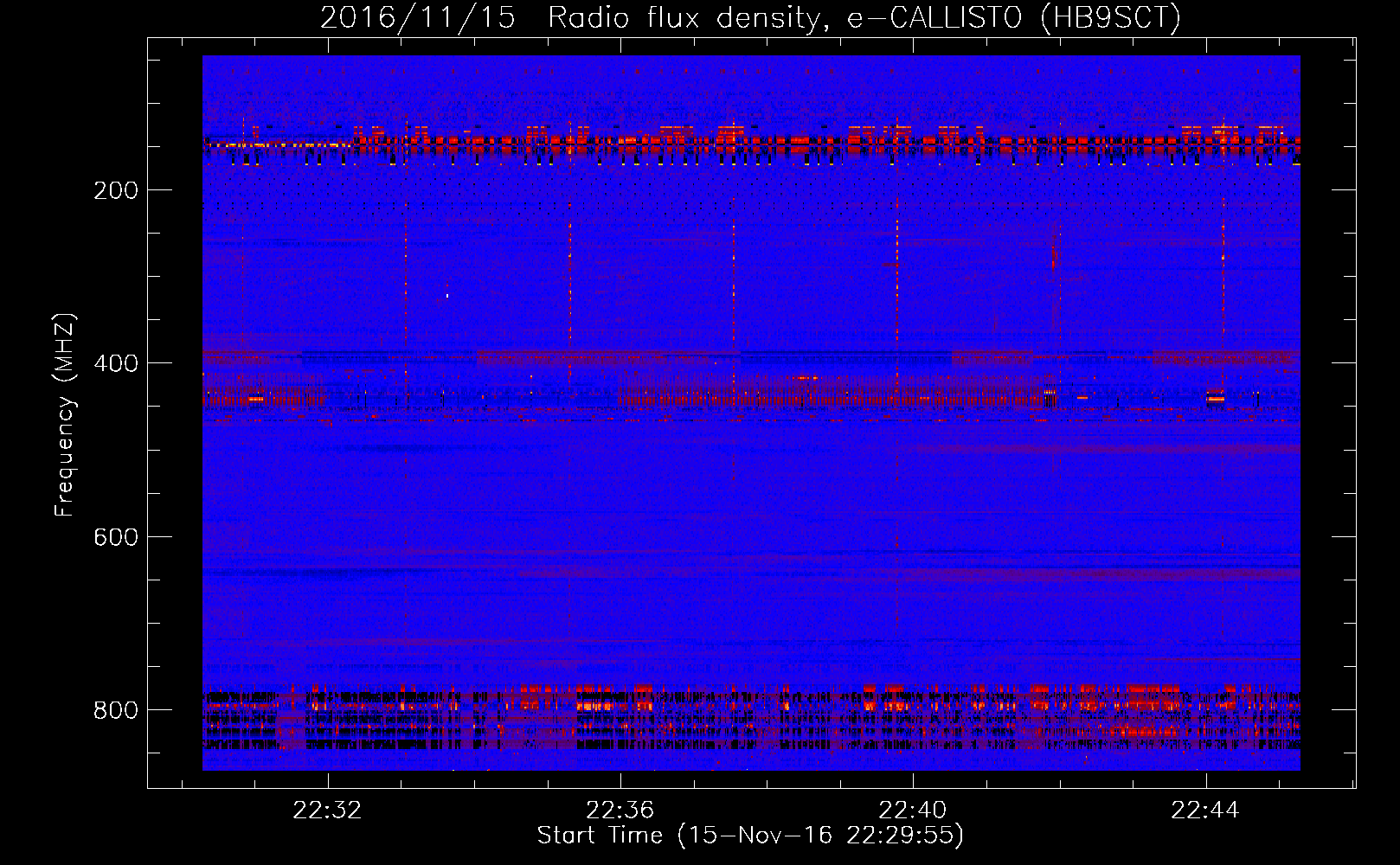Click the 22:40 time axis label
This screenshot has height=865, width=1400.
pyautogui.click(x=912, y=811)
